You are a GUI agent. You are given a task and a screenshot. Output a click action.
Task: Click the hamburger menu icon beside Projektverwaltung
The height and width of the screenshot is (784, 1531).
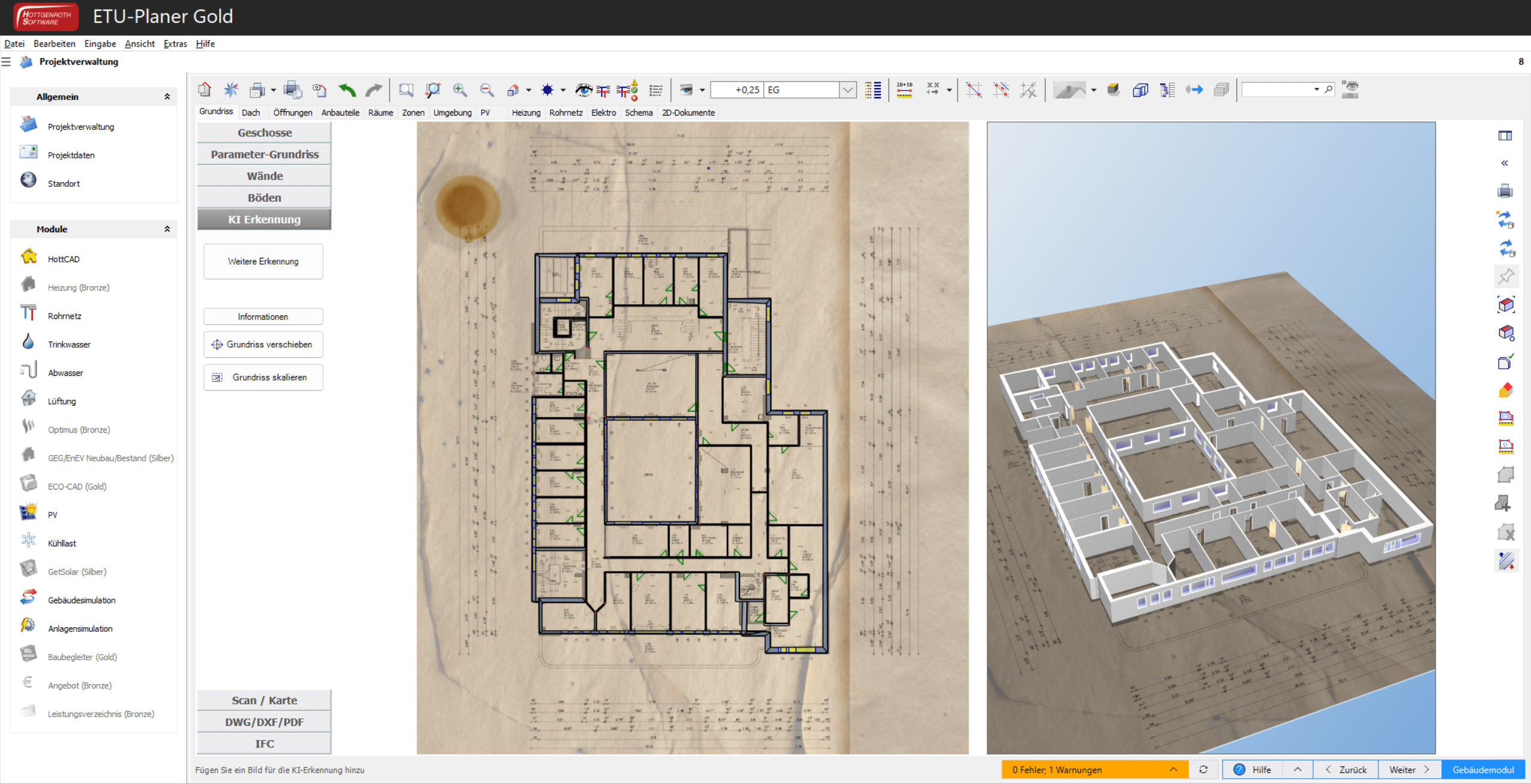pos(6,62)
